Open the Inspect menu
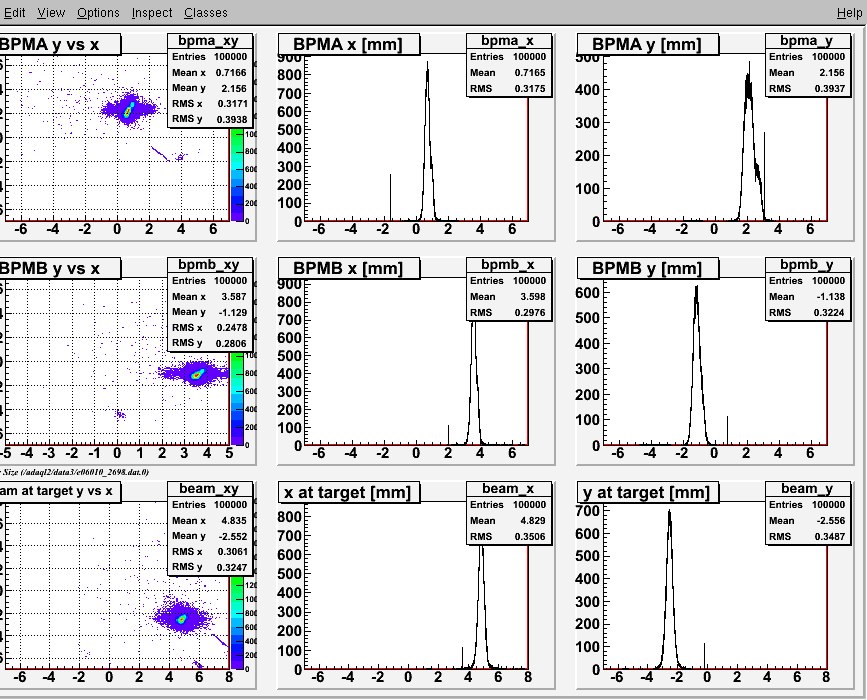The height and width of the screenshot is (700, 867). click(152, 12)
